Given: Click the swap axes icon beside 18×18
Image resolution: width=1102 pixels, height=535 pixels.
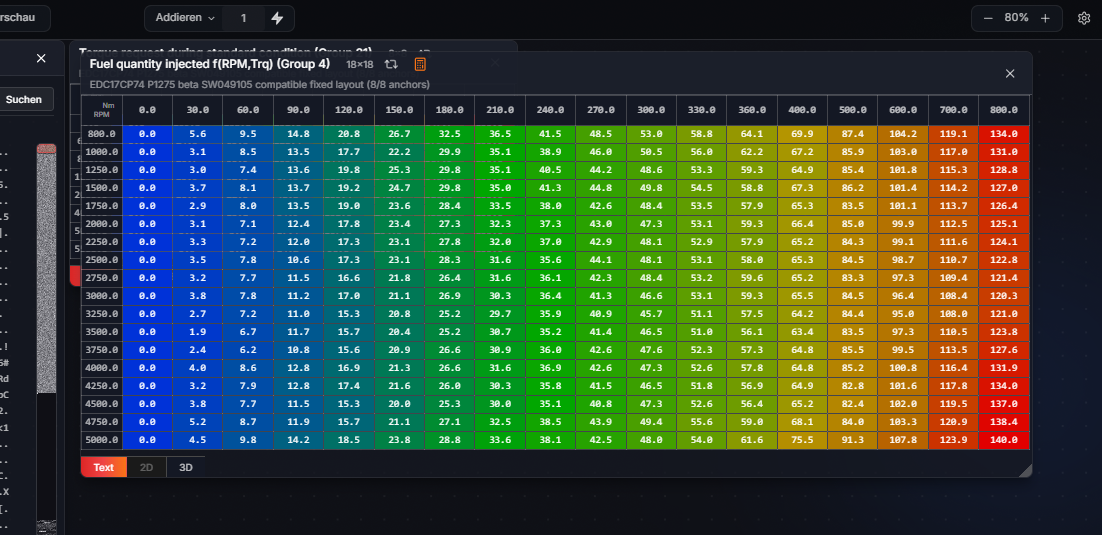Looking at the screenshot, I should pyautogui.click(x=391, y=64).
